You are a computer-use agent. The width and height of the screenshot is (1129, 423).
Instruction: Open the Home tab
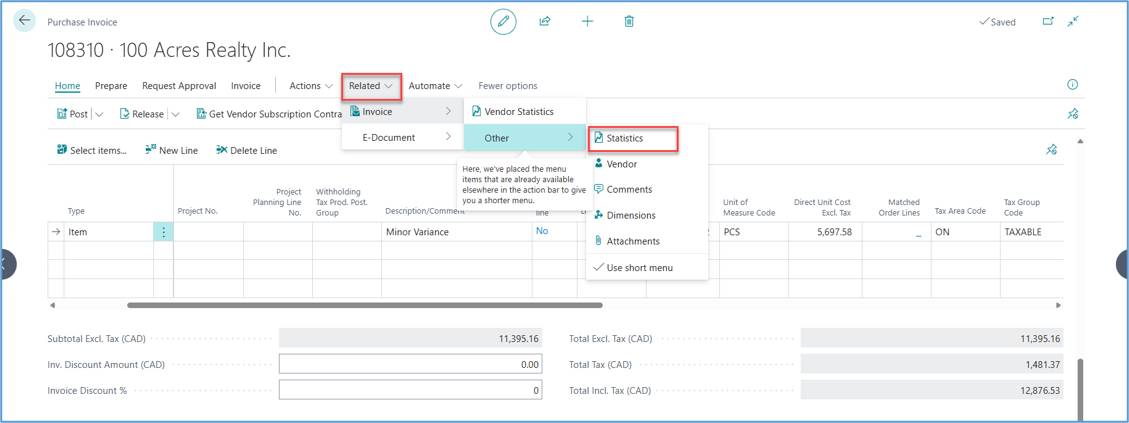68,86
